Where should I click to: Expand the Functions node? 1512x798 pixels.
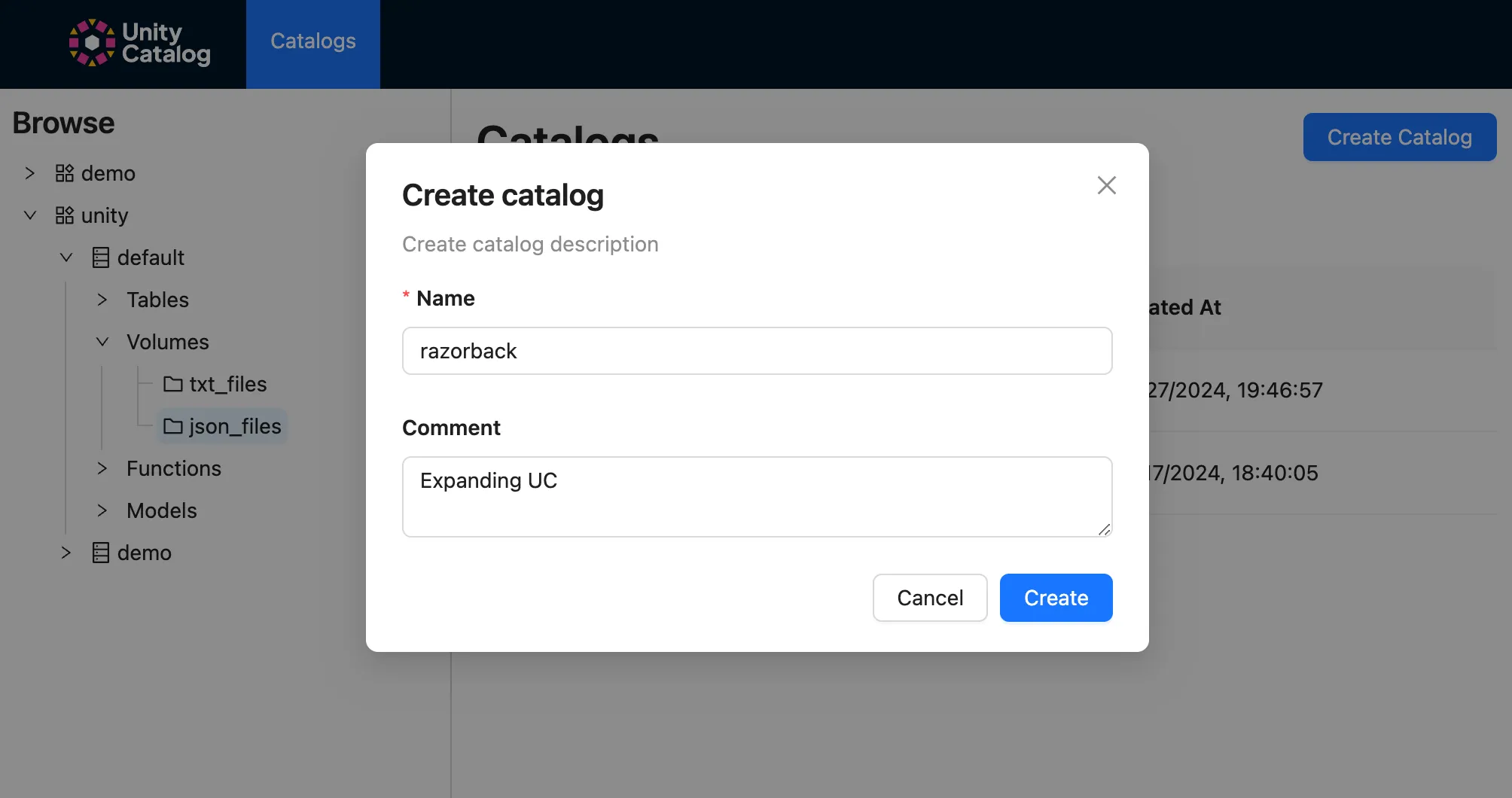point(102,468)
